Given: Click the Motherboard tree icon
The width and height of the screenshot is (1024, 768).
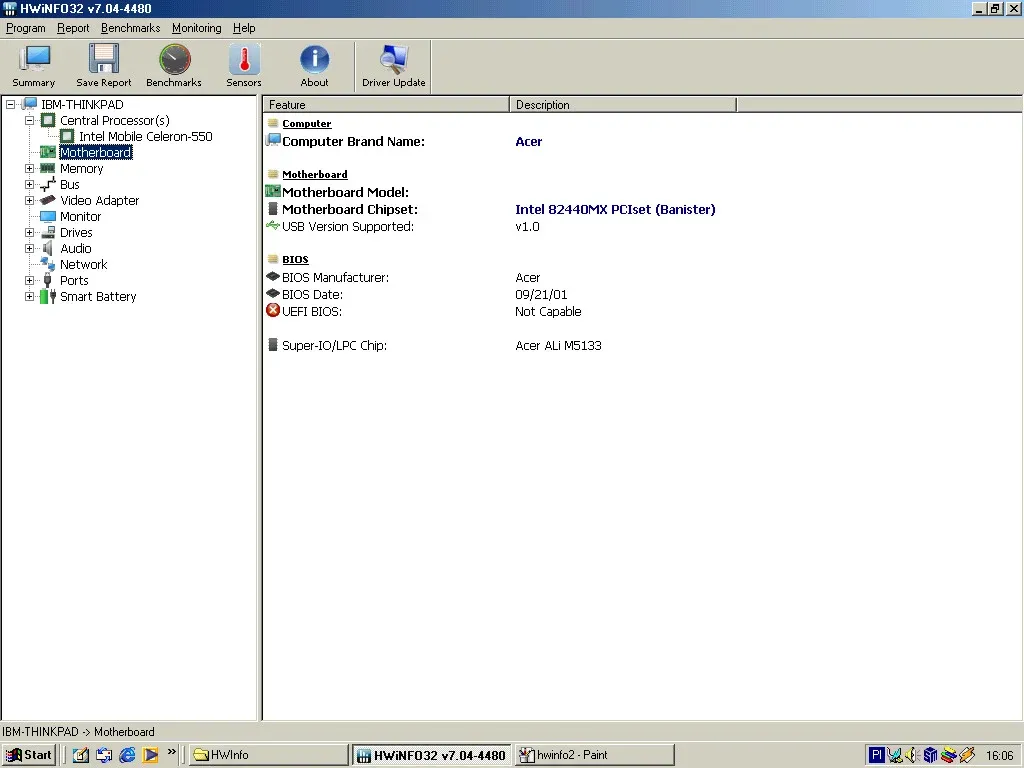Looking at the screenshot, I should (x=48, y=152).
